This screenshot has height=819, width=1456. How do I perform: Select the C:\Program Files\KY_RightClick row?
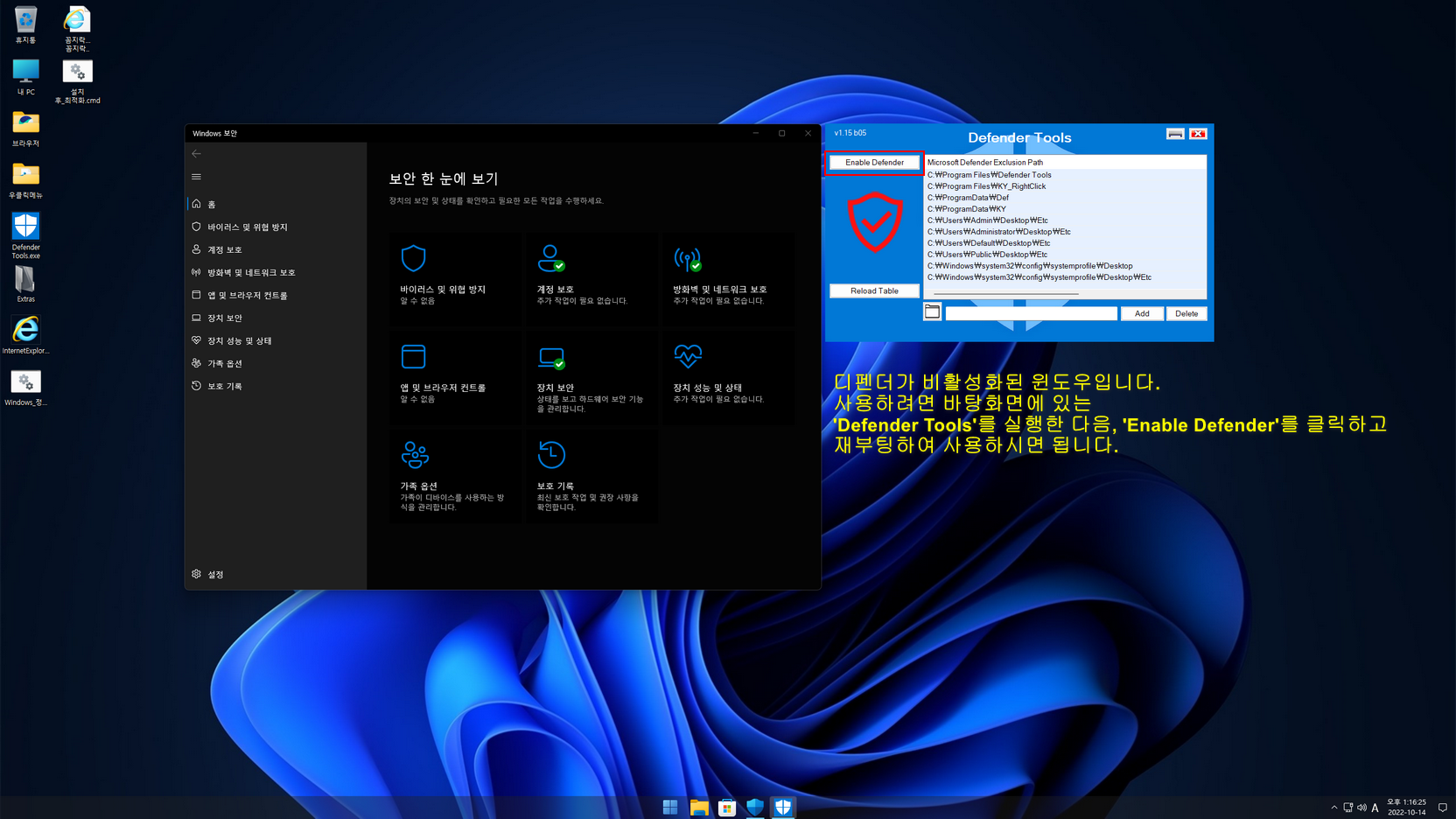pos(1065,186)
